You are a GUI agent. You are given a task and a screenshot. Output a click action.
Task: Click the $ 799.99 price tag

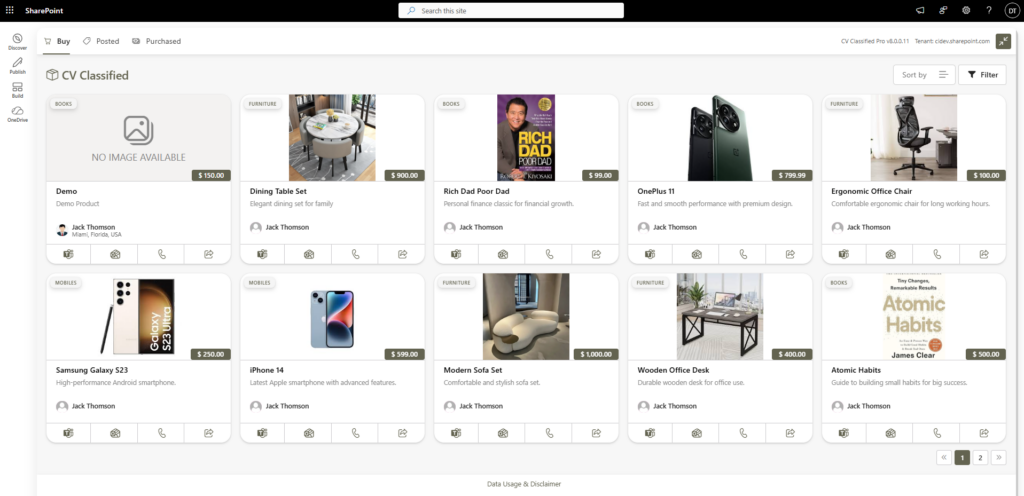[x=792, y=176]
